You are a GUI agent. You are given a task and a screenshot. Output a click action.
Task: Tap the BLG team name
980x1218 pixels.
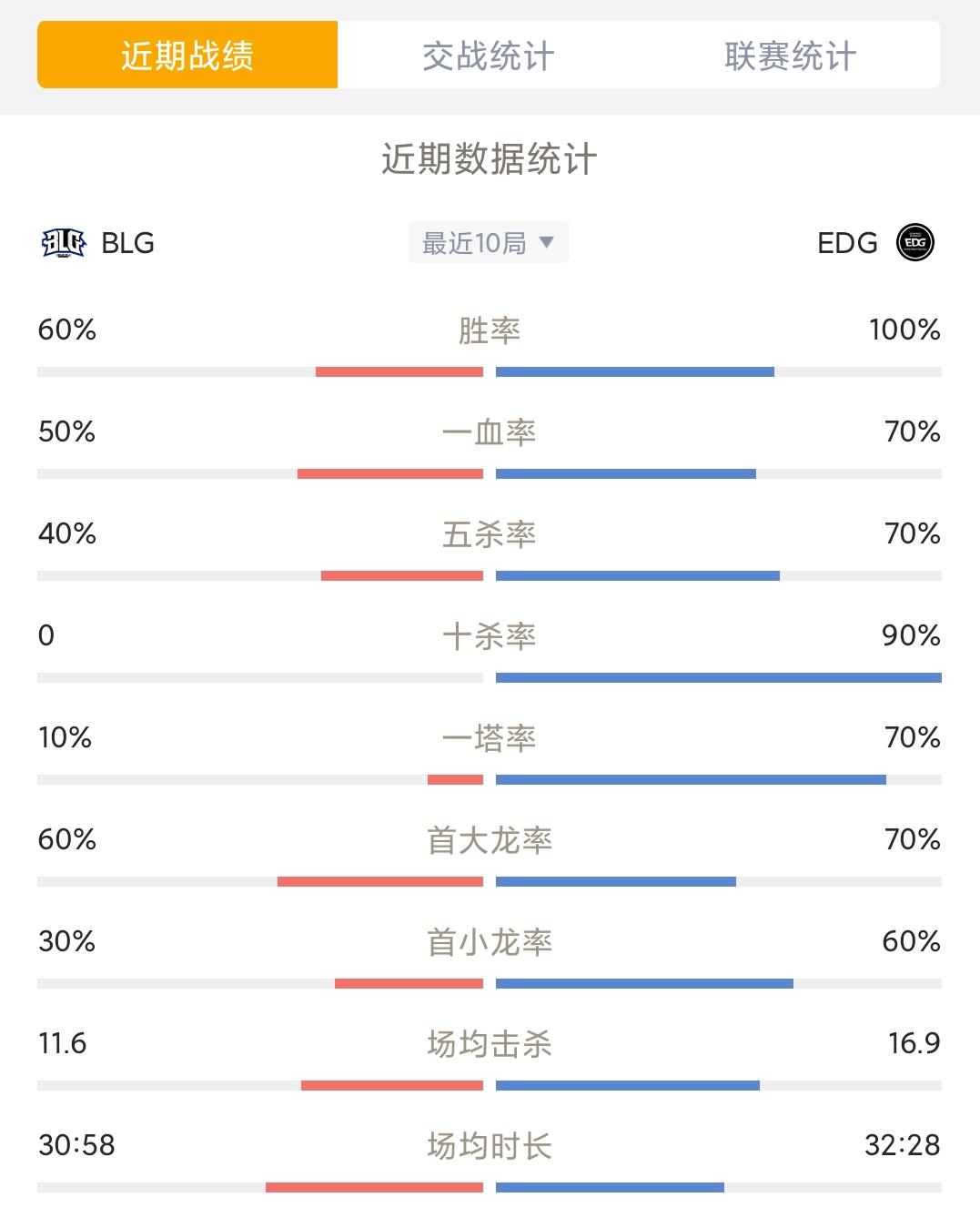[x=128, y=243]
